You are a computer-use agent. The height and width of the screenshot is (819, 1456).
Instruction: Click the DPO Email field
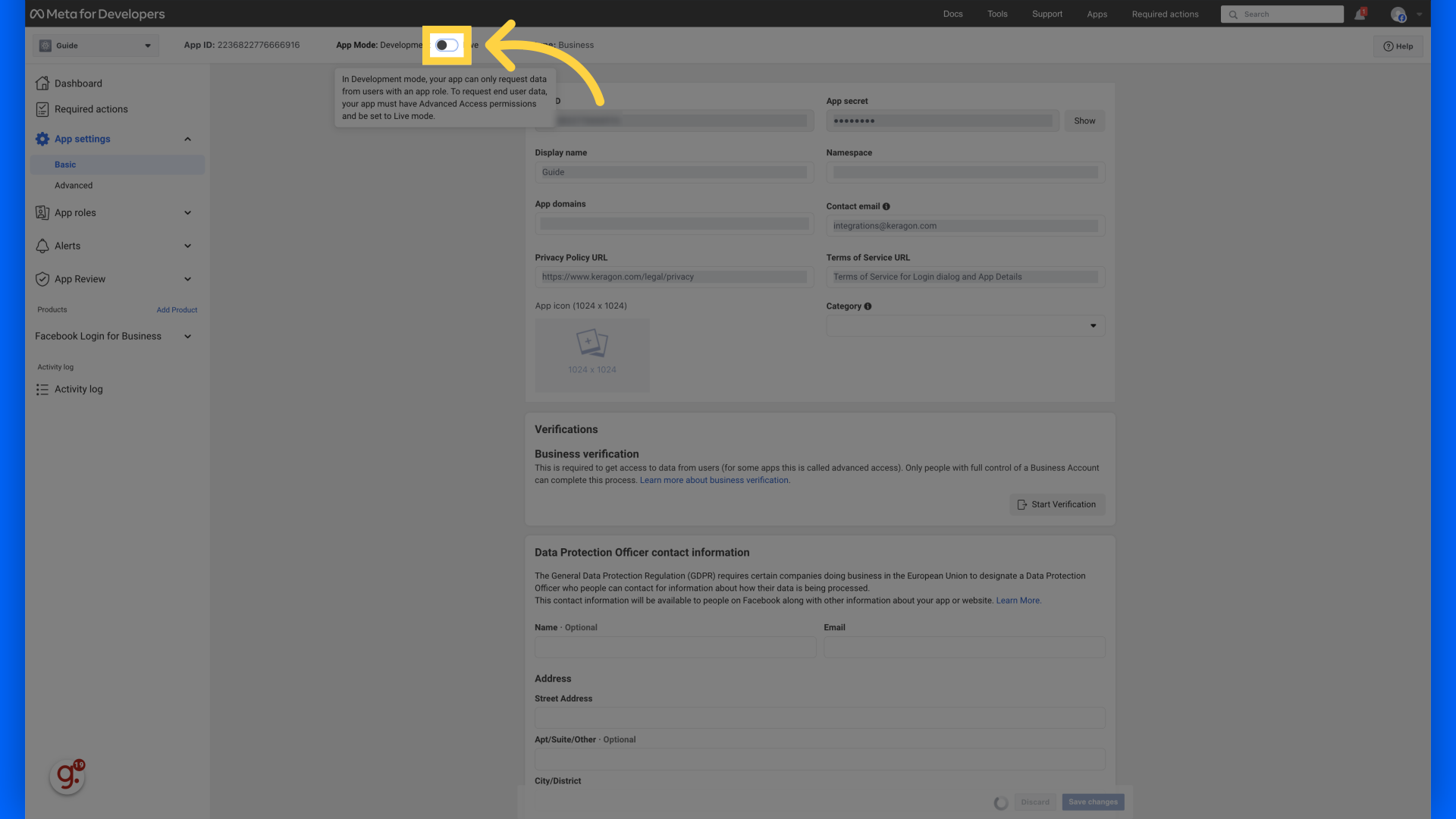[965, 648]
